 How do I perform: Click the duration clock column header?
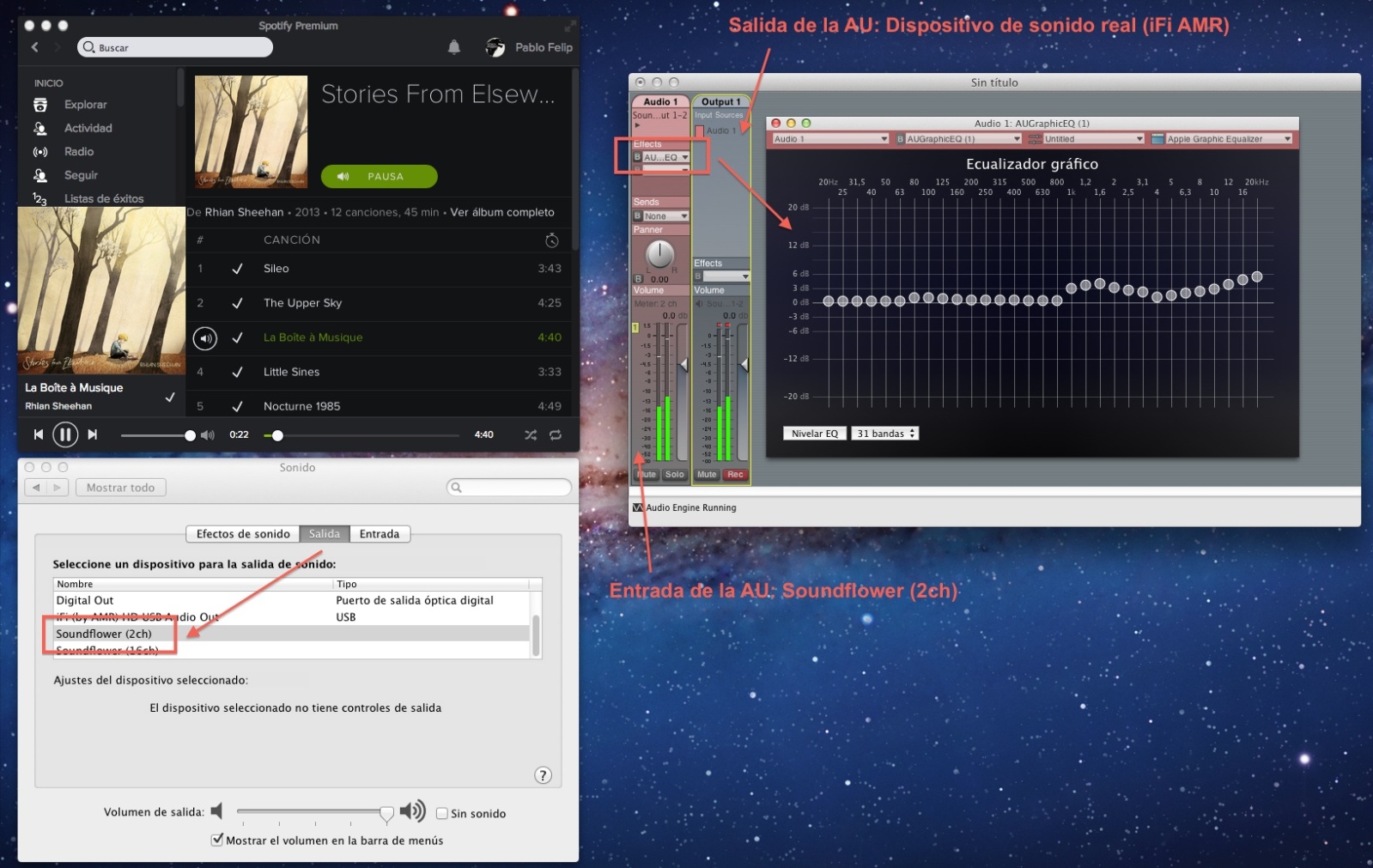click(551, 240)
